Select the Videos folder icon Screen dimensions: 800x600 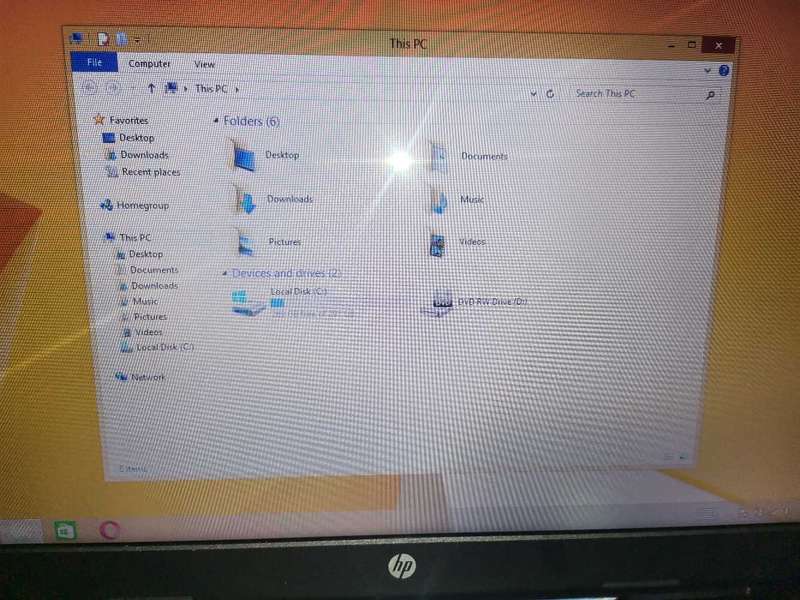[437, 244]
